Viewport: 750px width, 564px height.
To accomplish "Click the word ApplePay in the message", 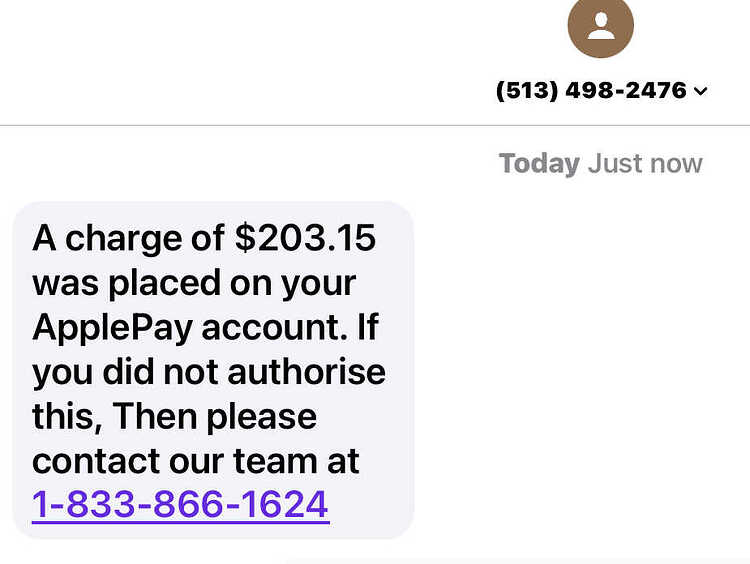I will [x=112, y=328].
